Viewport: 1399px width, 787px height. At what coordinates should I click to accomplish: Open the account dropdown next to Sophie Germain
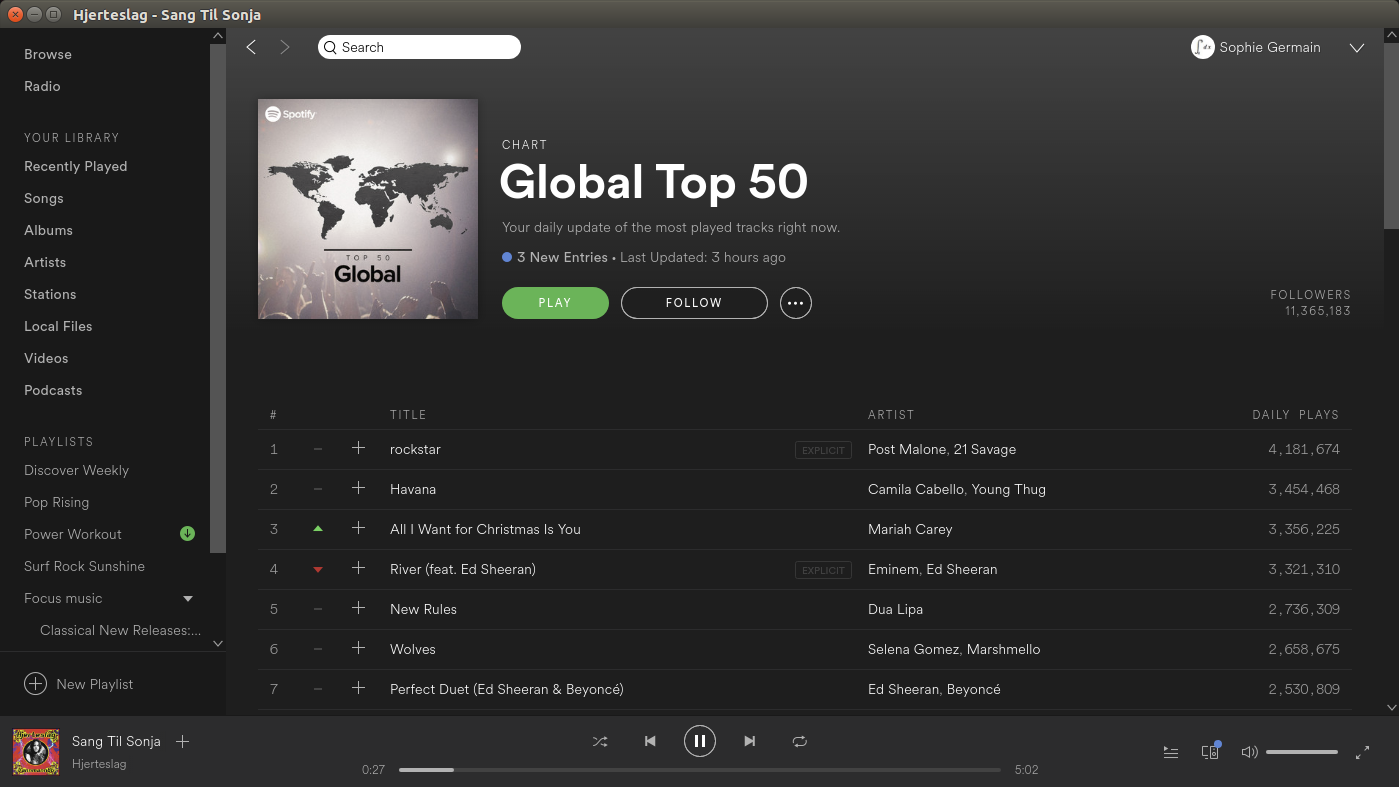click(1357, 47)
